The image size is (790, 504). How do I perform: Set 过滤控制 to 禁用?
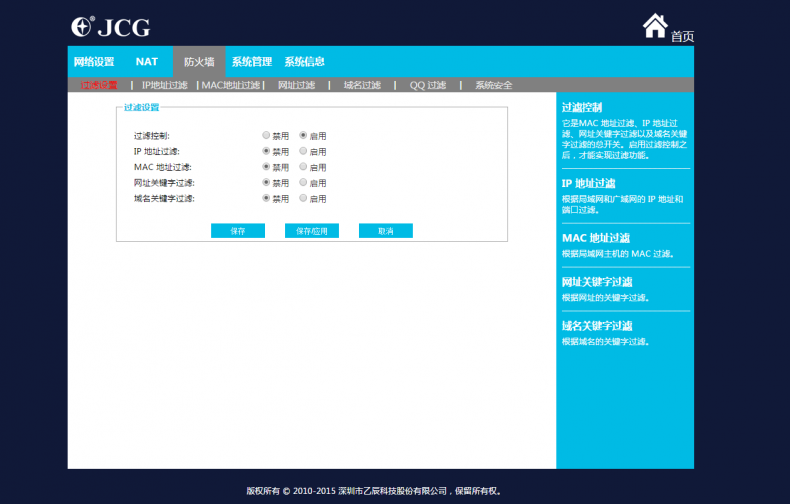click(x=266, y=135)
